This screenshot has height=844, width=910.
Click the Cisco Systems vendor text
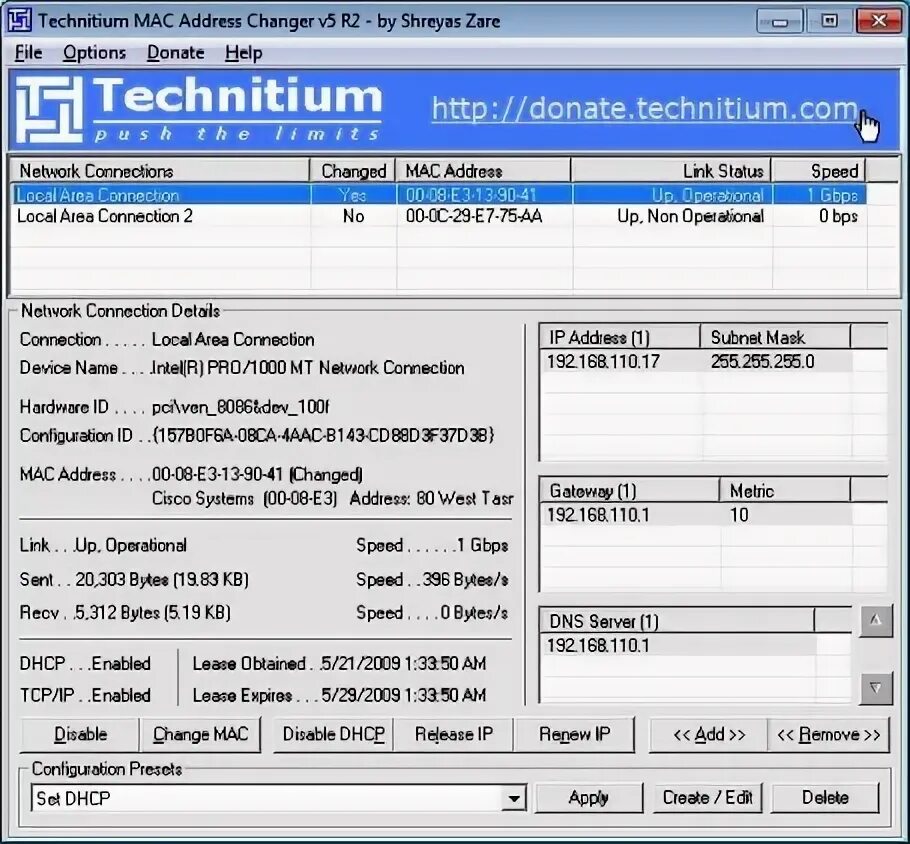[203, 499]
